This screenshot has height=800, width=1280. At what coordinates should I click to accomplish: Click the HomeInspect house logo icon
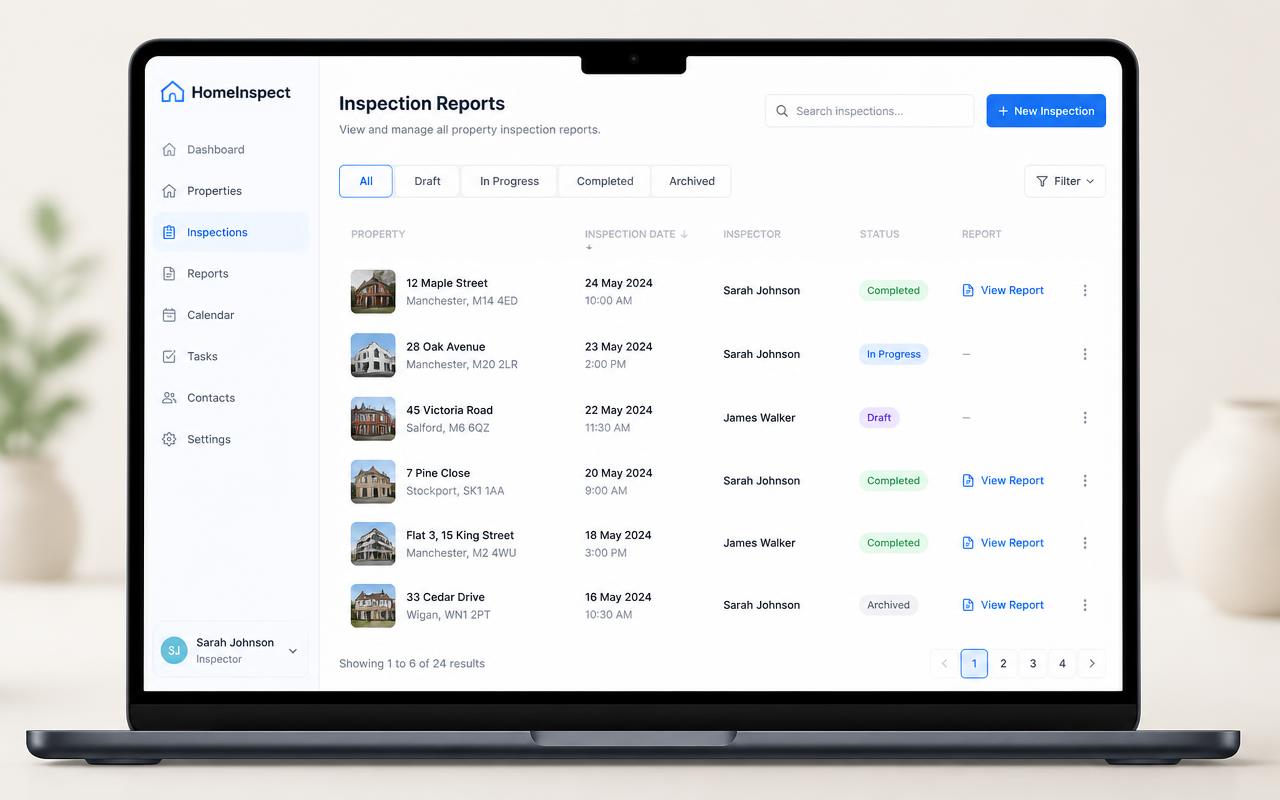(x=172, y=92)
